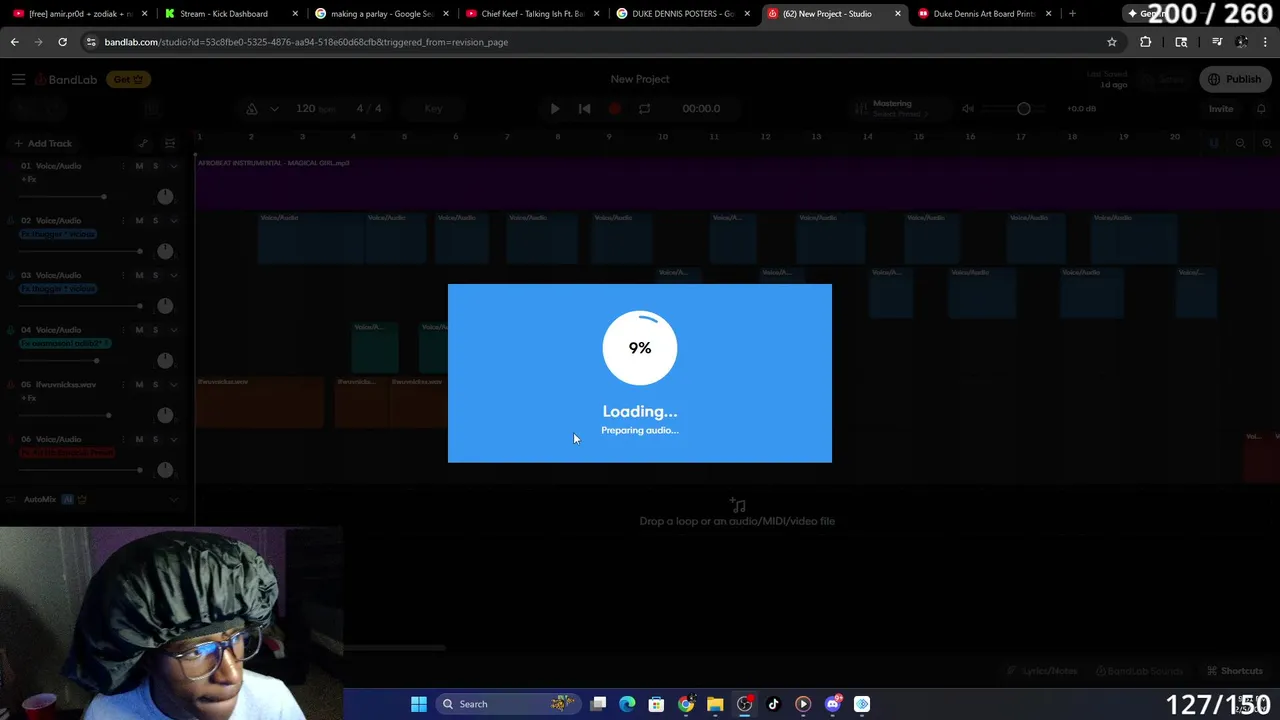Image resolution: width=1280 pixels, height=720 pixels.
Task: Click the BandLab logo
Action: click(x=66, y=79)
